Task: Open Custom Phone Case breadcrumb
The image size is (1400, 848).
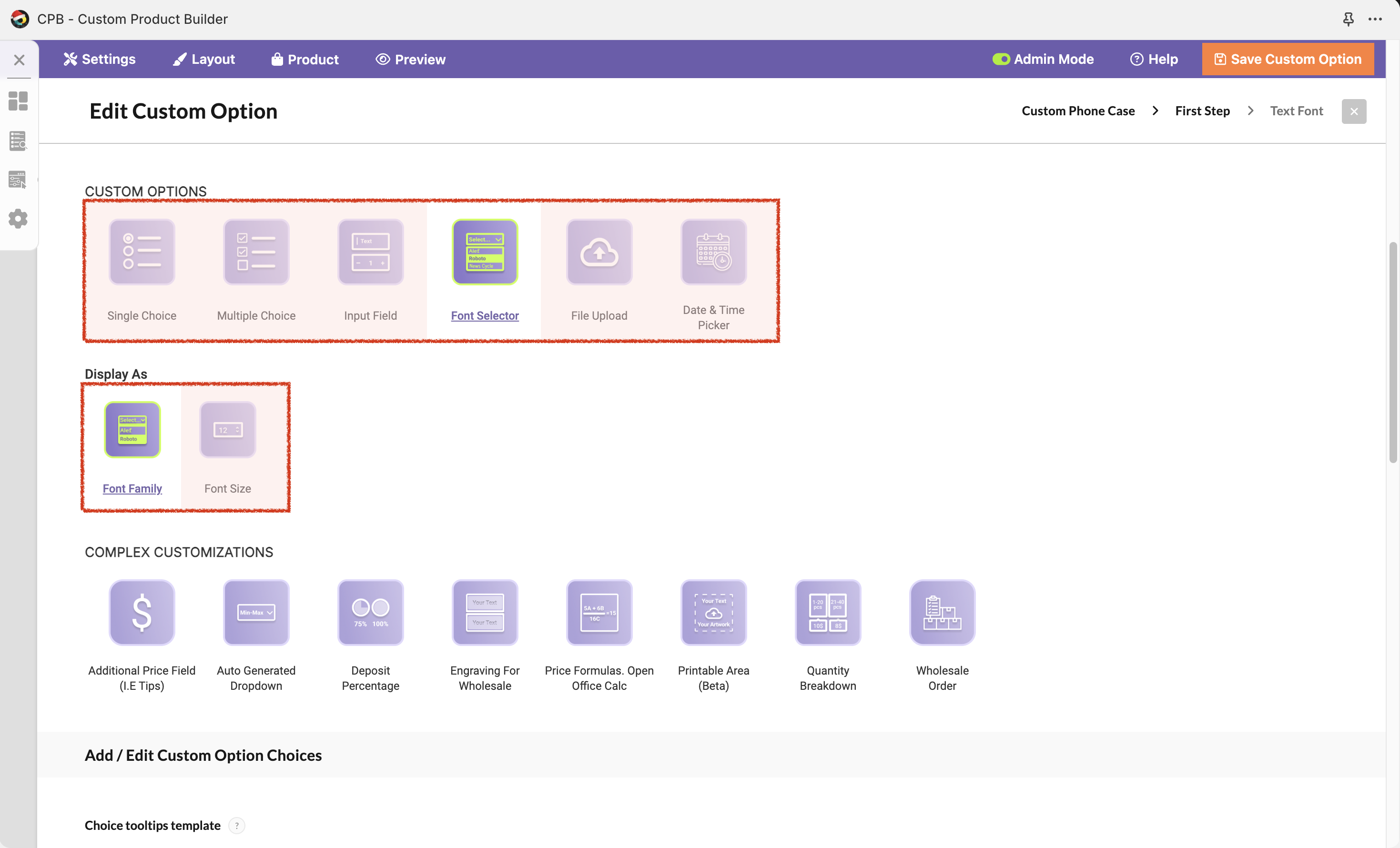Action: (x=1078, y=111)
